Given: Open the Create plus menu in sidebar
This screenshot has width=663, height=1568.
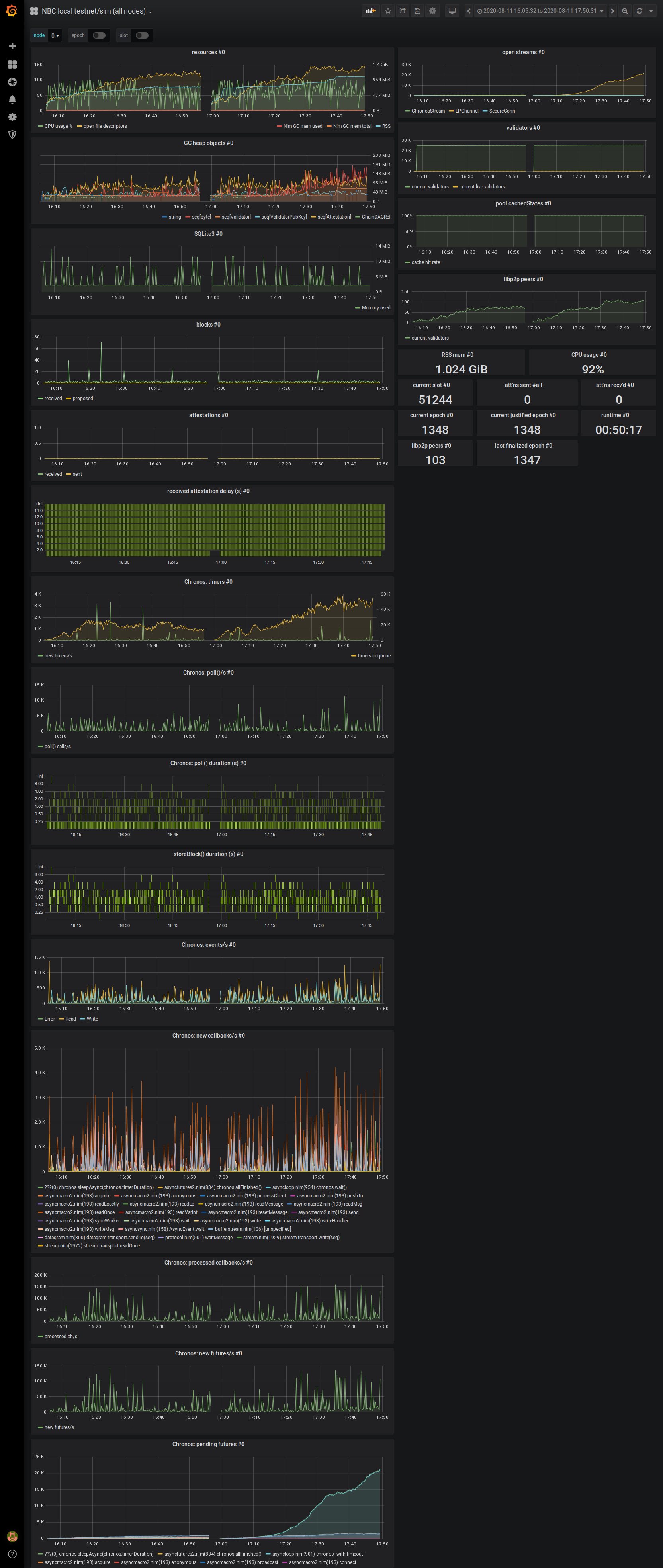Looking at the screenshot, I should 12,46.
